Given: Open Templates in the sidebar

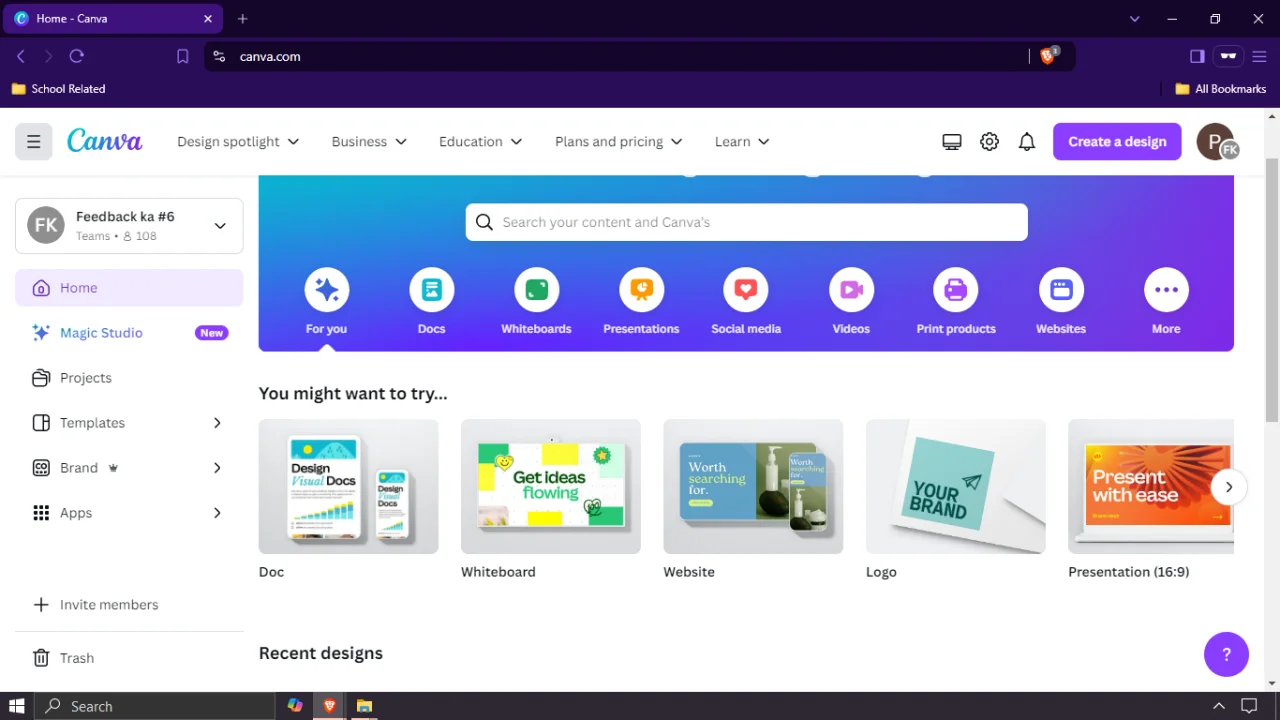Looking at the screenshot, I should tap(129, 423).
